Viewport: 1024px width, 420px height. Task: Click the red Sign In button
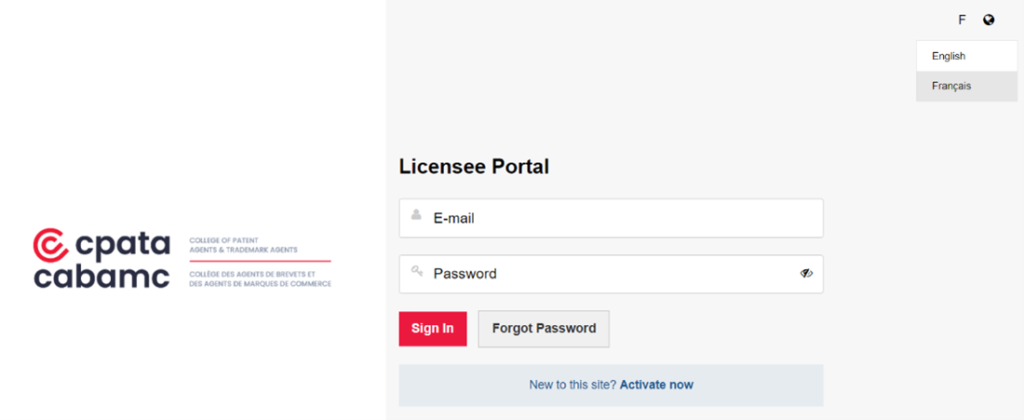432,329
